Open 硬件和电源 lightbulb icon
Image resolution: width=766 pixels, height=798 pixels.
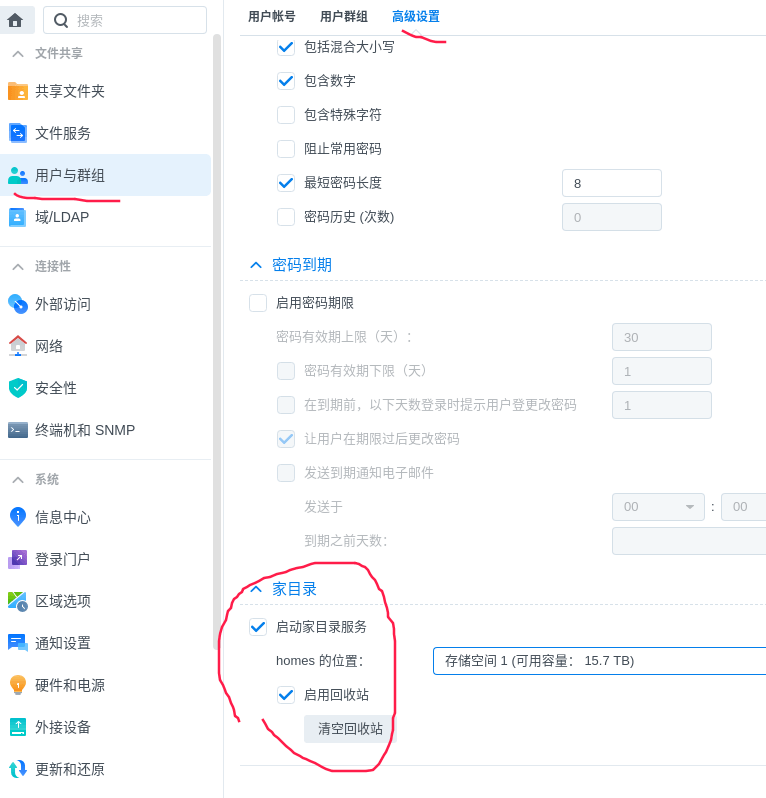click(18, 685)
